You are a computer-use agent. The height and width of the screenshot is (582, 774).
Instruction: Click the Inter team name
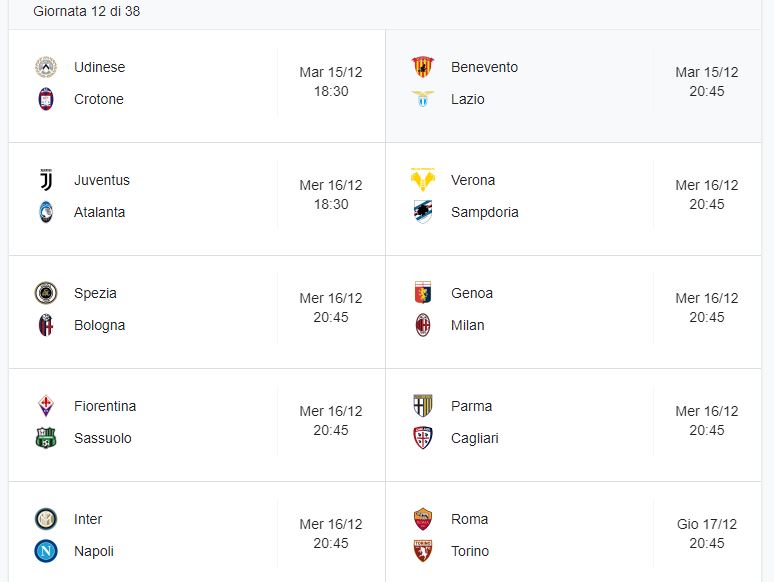88,519
